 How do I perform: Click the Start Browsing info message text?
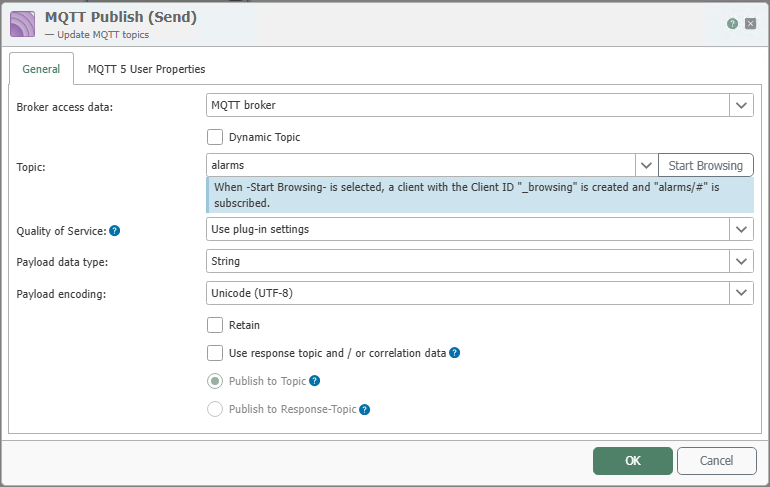pos(467,195)
